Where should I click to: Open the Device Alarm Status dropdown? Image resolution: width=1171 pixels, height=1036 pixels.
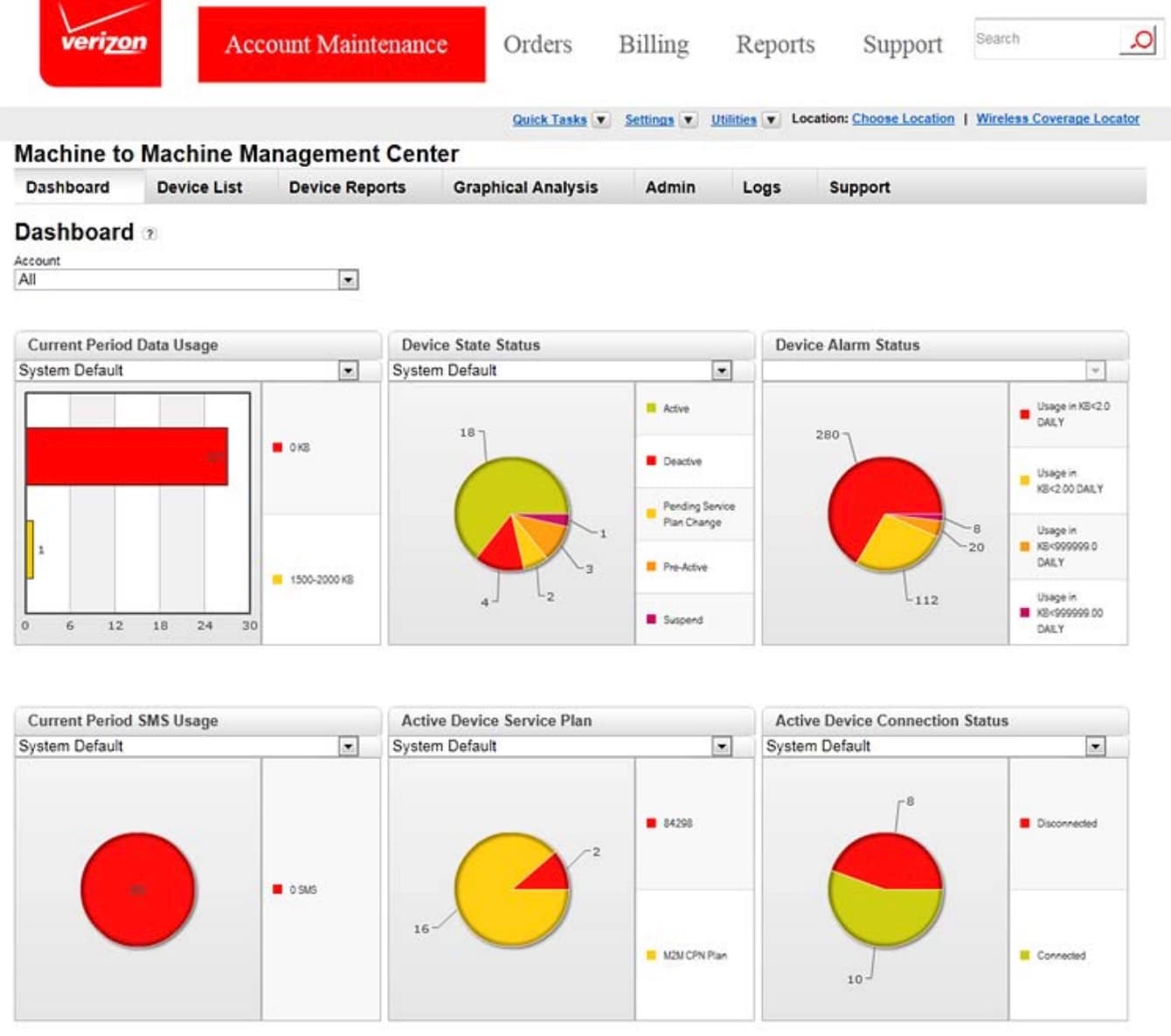1095,370
